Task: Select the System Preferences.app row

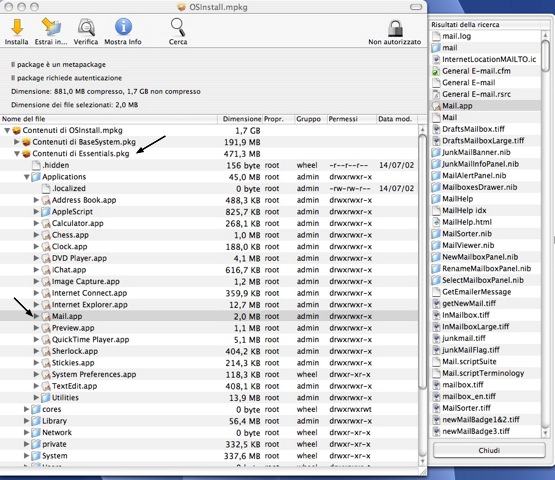Action: 209,375
